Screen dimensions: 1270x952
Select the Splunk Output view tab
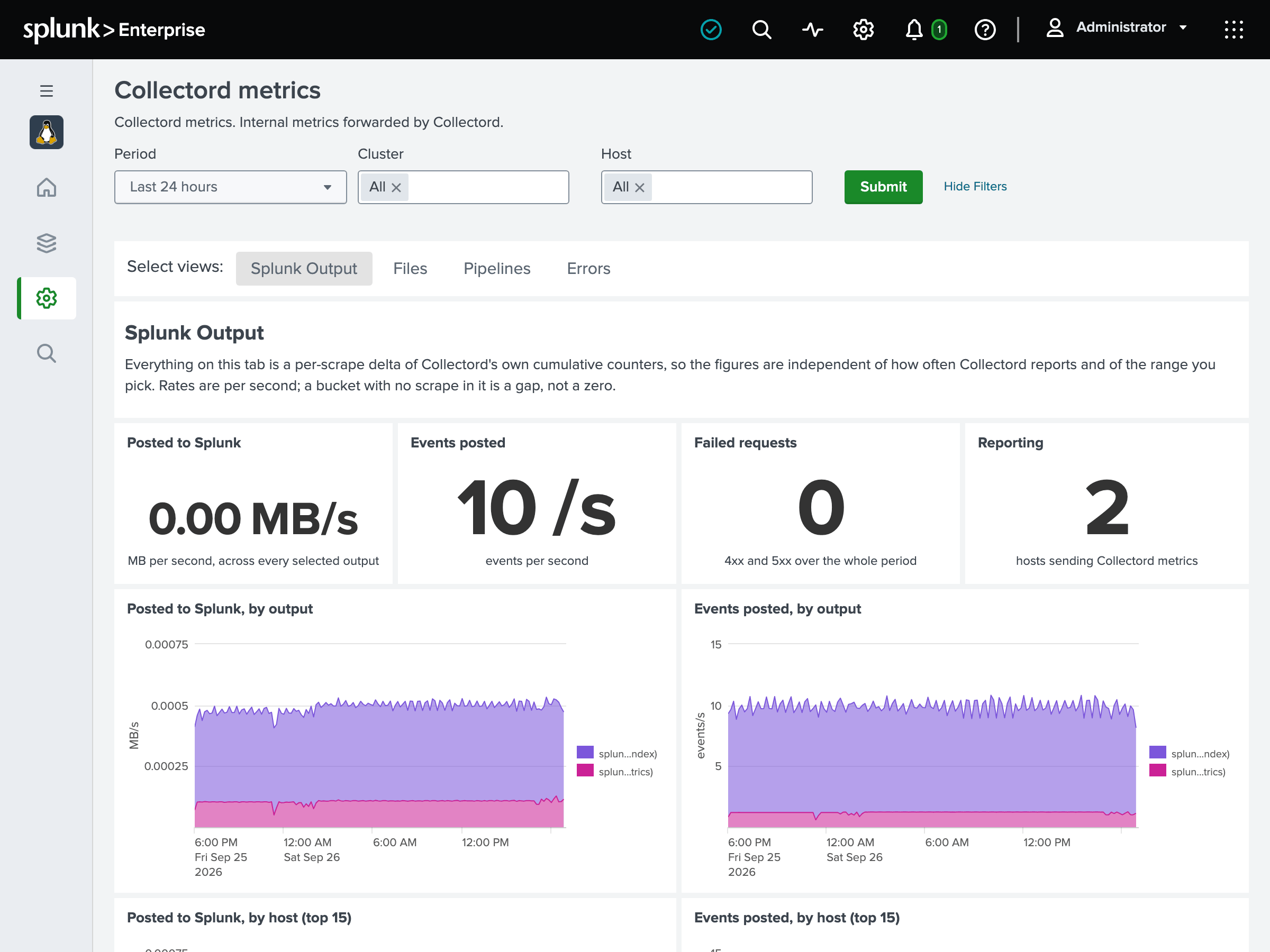tap(304, 268)
